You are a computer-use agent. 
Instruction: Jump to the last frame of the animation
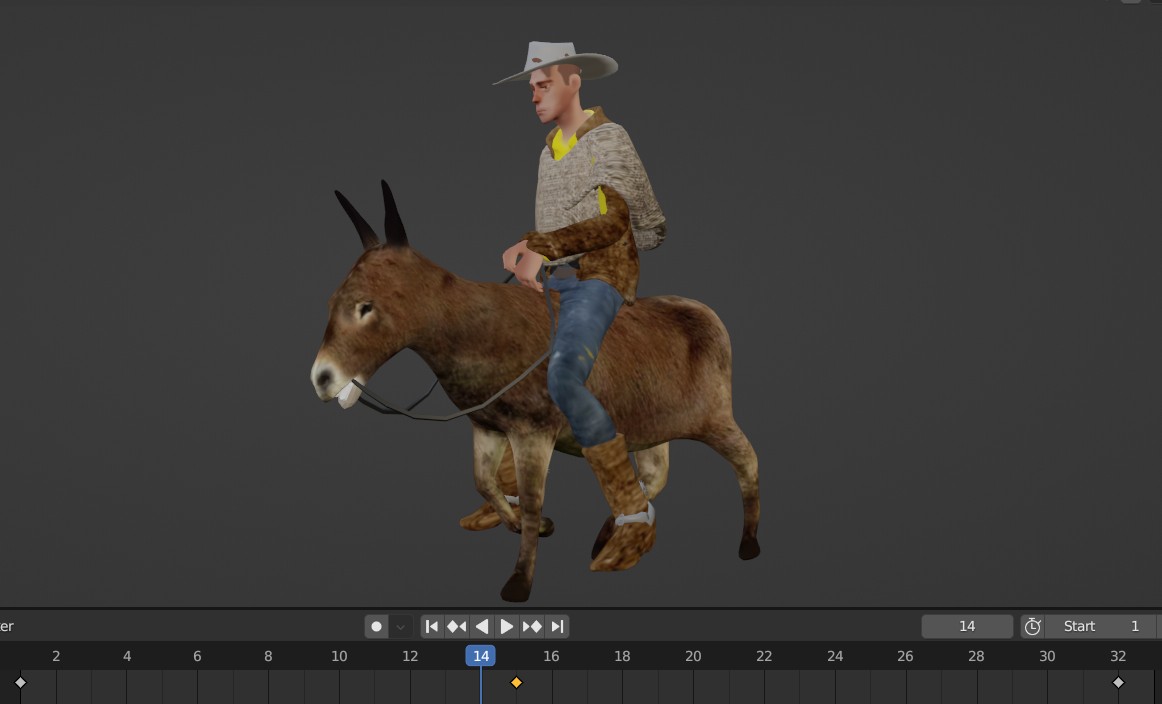(557, 627)
